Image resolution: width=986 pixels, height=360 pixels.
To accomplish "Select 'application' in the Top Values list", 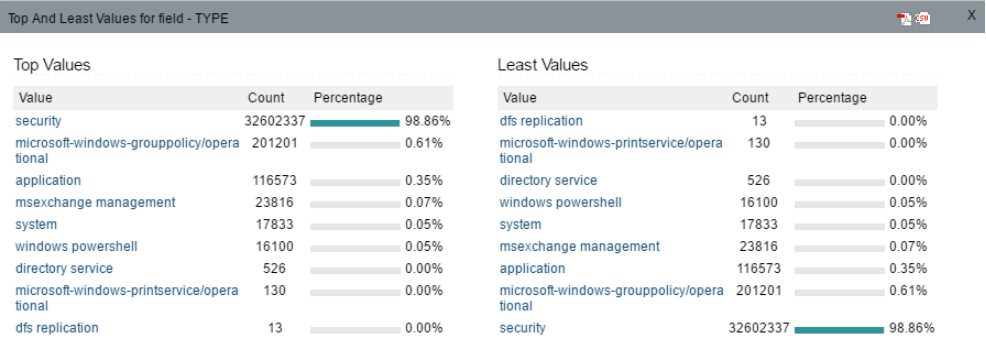I will (x=48, y=181).
